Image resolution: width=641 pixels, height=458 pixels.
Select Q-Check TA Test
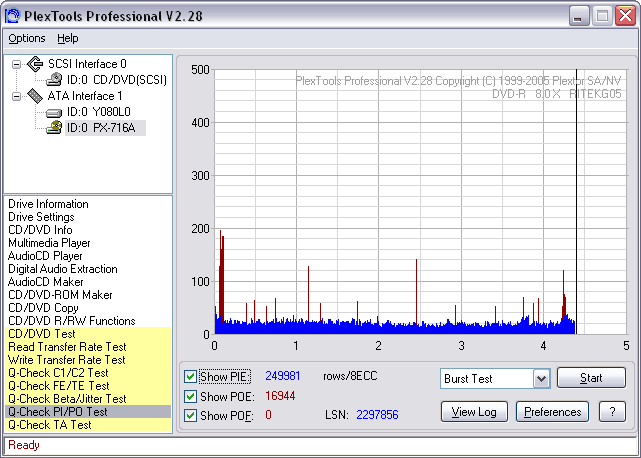(88, 425)
